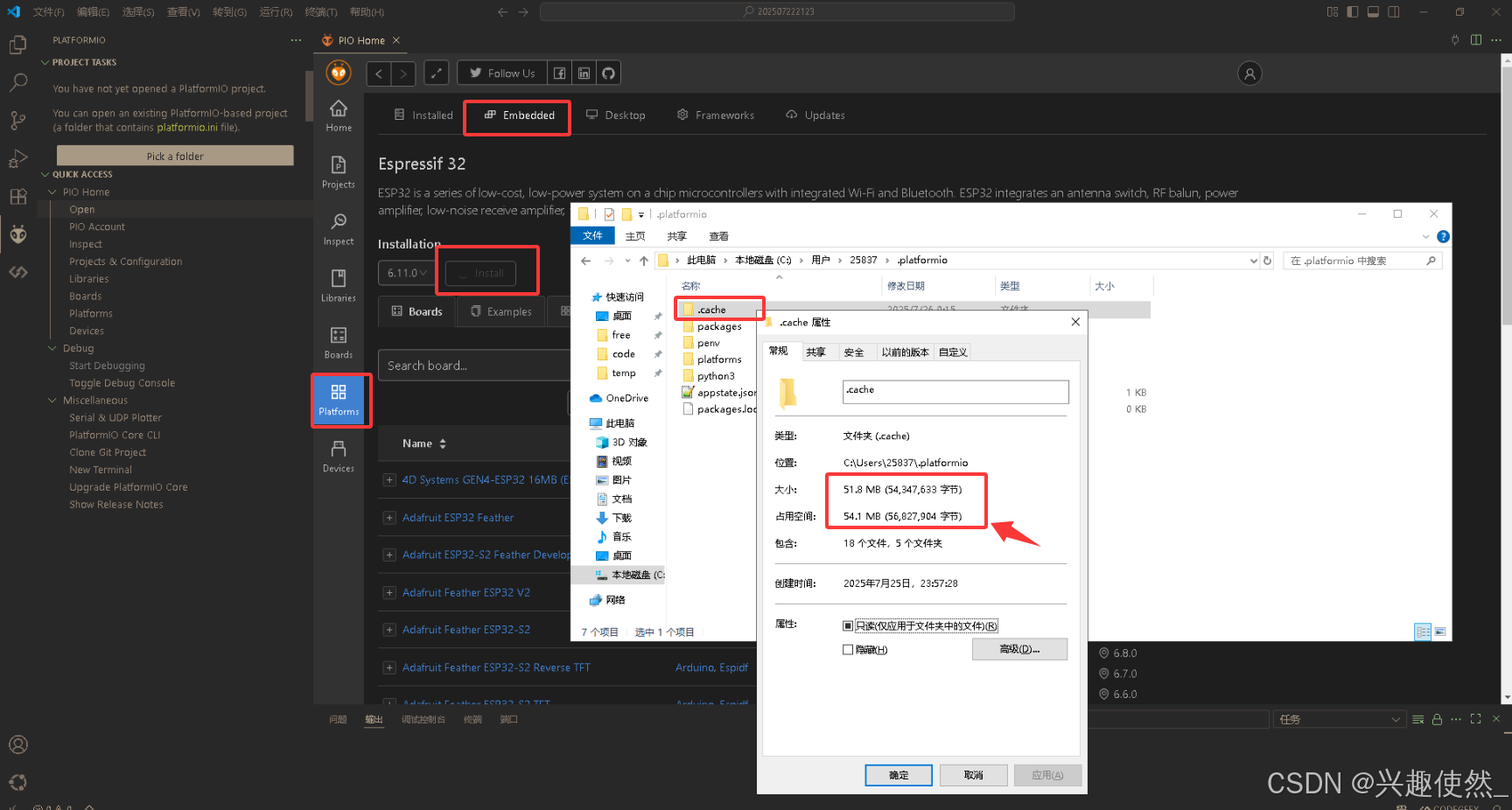Open the Search view in activity bar
1512x810 pixels.
pos(17,82)
